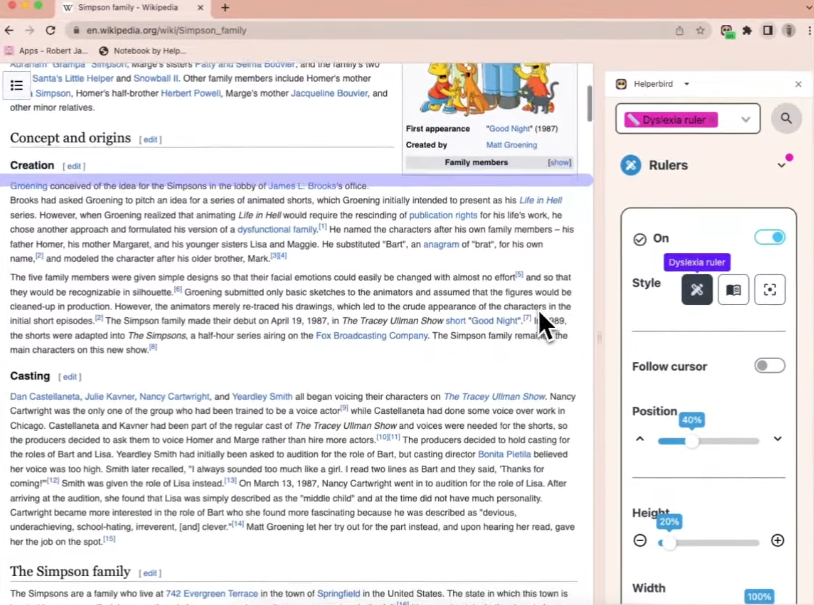Image resolution: width=814 pixels, height=605 pixels.
Task: Move ruler position down with arrow
Action: coord(777,439)
